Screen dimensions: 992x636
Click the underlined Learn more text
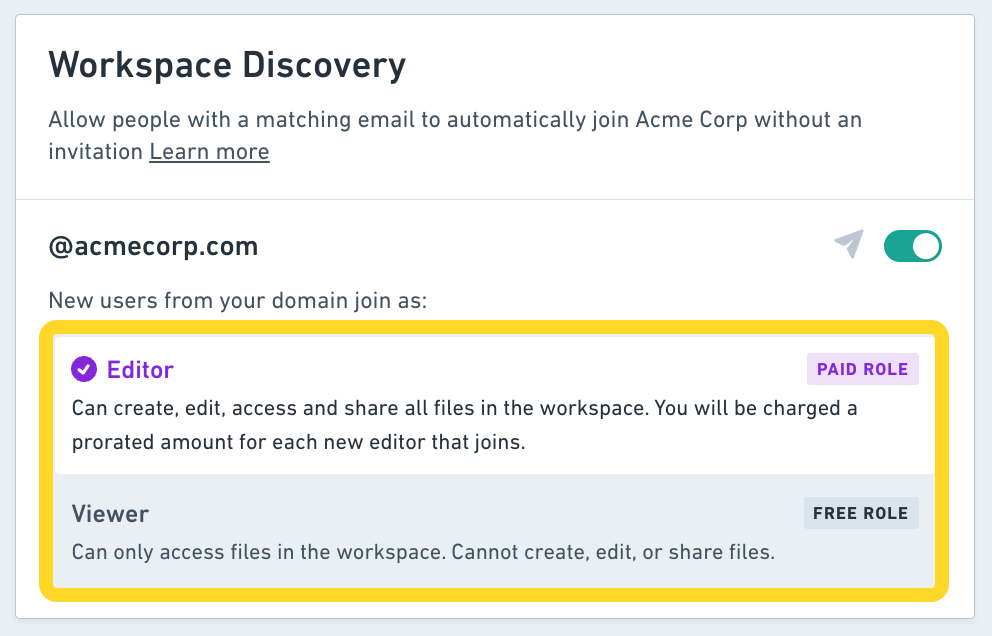pos(209,151)
